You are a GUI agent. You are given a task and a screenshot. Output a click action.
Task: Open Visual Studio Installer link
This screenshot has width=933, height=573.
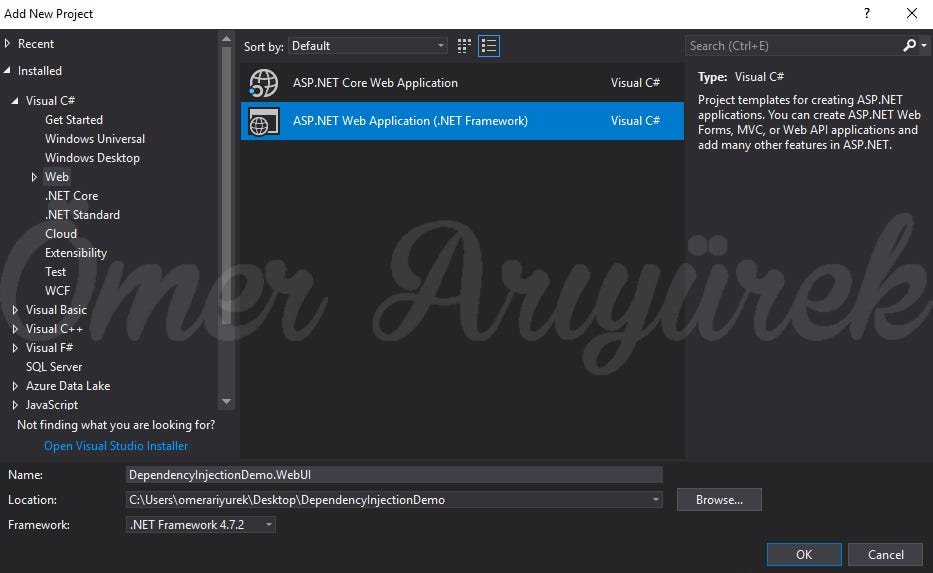click(x=116, y=446)
